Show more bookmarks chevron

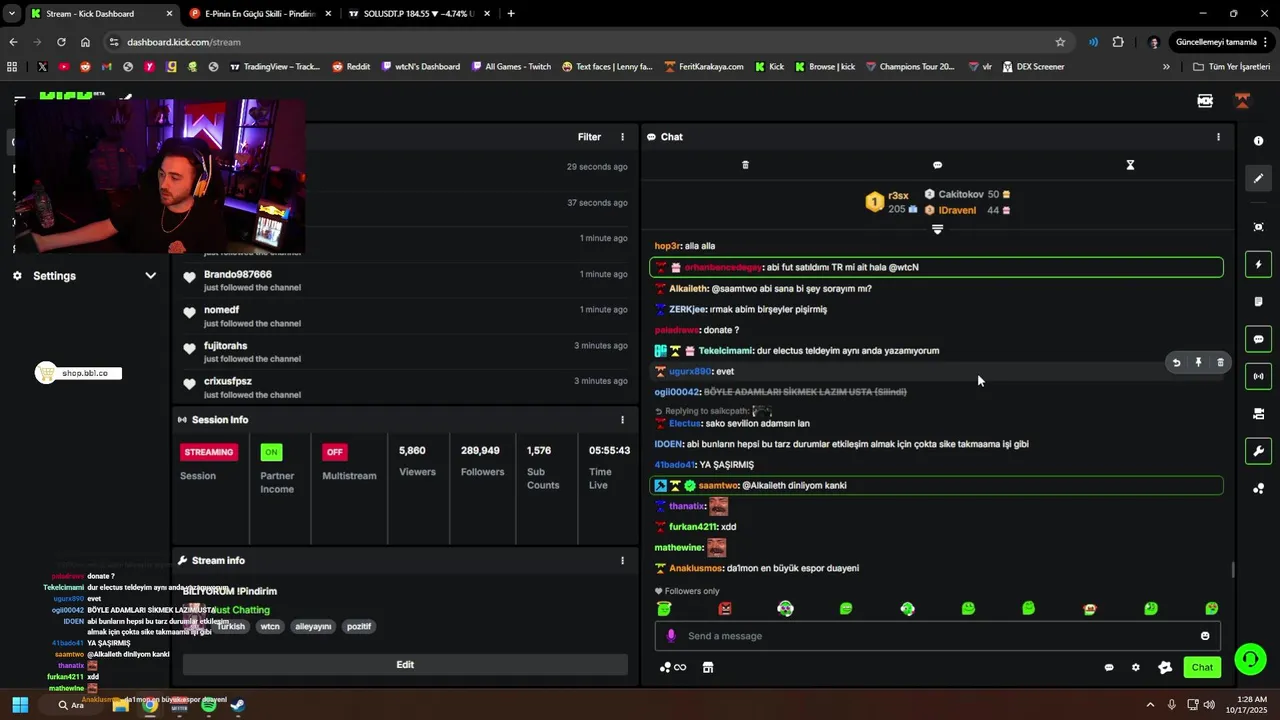pyautogui.click(x=1166, y=67)
